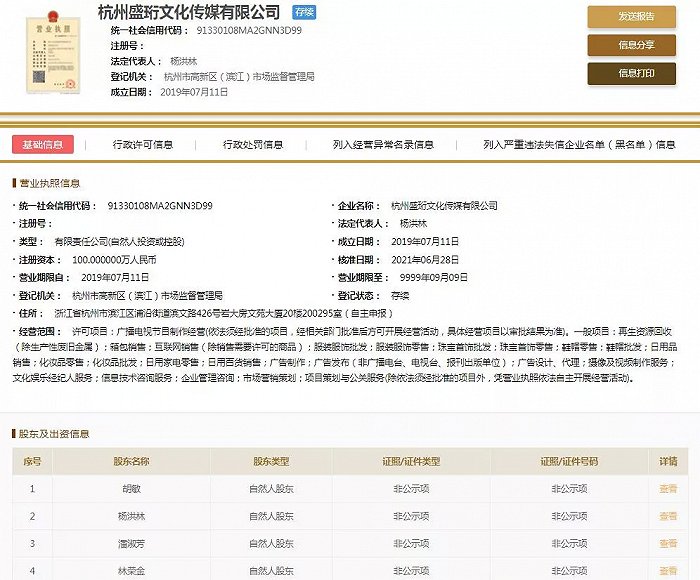Click shareholder table cell 杨洪林
700x580 pixels.
click(131, 516)
